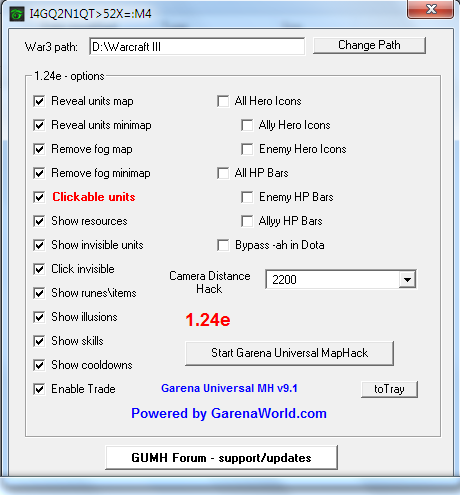The image size is (460, 495).
Task: Disable Remove fog minimap option
Action: (39, 173)
